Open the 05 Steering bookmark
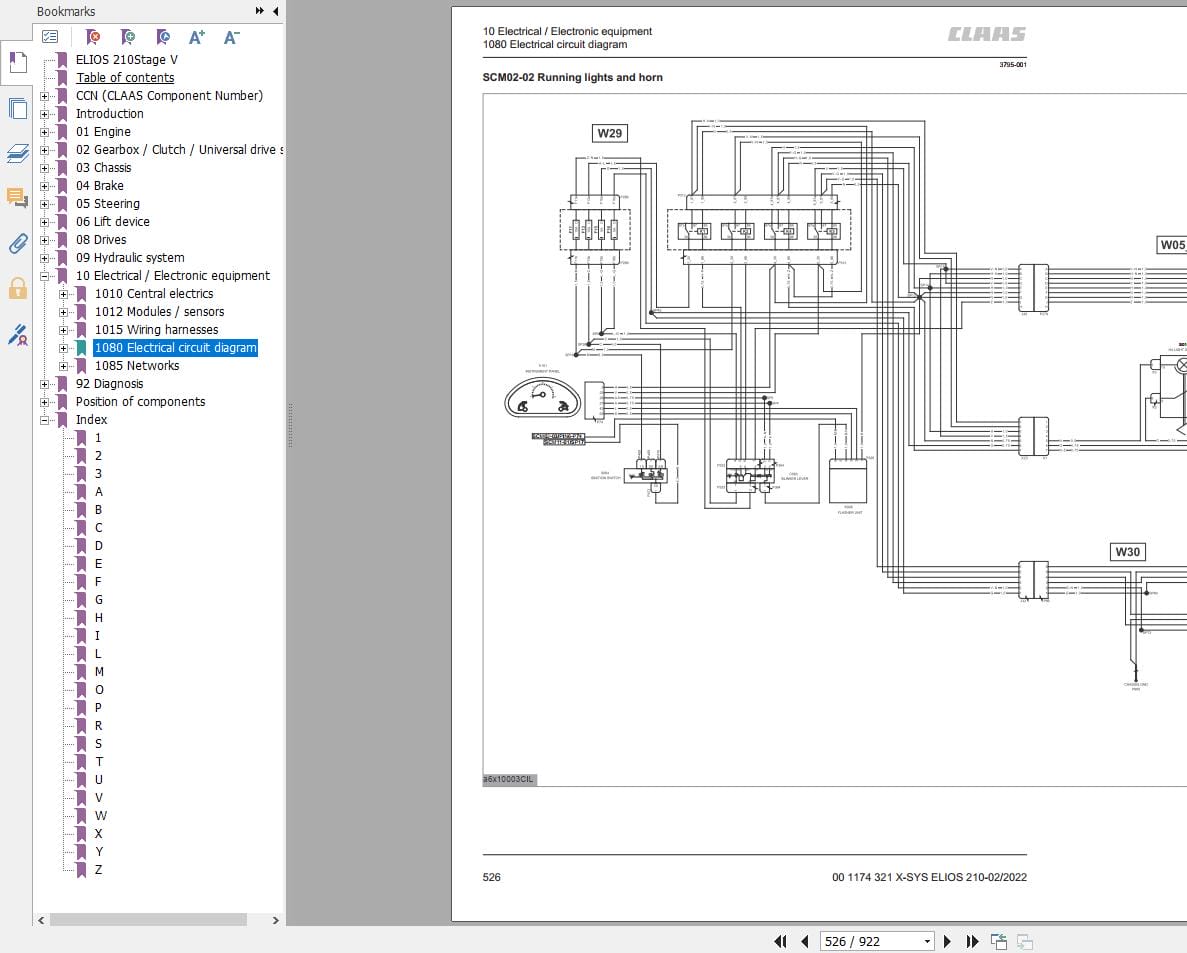 pyautogui.click(x=107, y=204)
